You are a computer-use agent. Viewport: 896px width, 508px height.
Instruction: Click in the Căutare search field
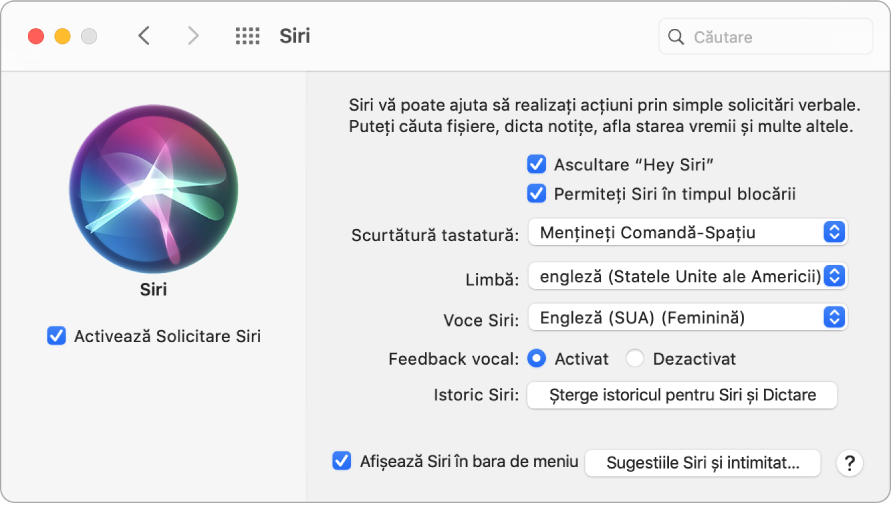[x=766, y=37]
